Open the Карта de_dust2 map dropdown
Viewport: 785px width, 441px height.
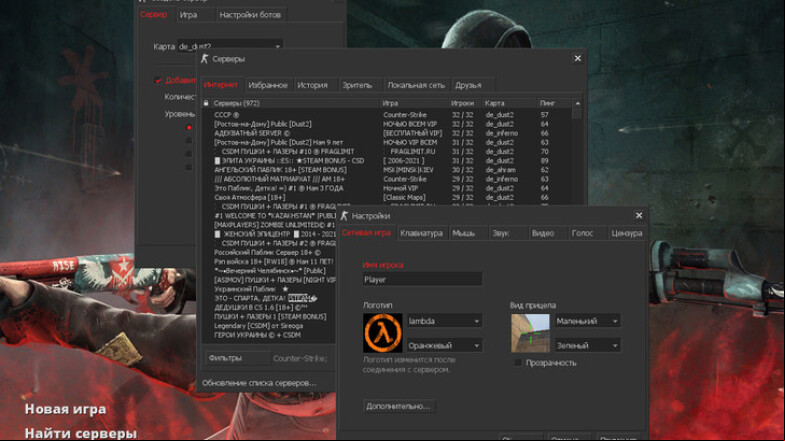click(230, 46)
